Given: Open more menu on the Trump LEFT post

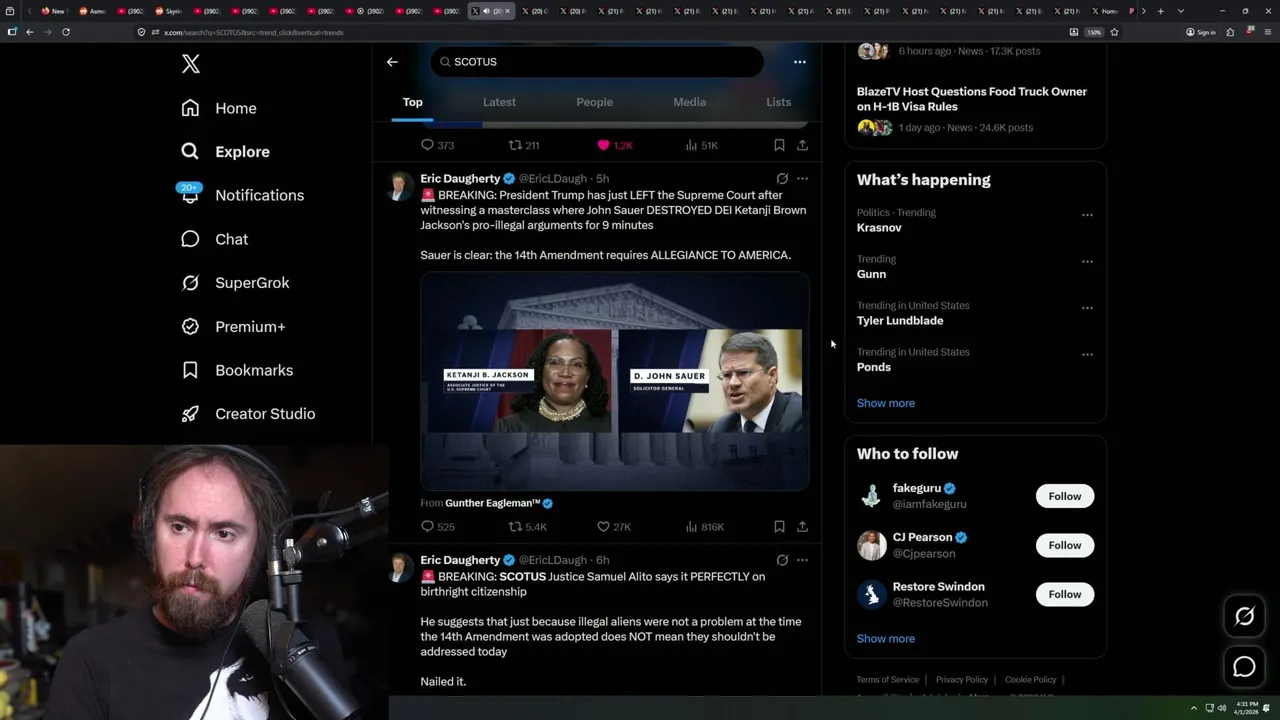Looking at the screenshot, I should point(802,179).
